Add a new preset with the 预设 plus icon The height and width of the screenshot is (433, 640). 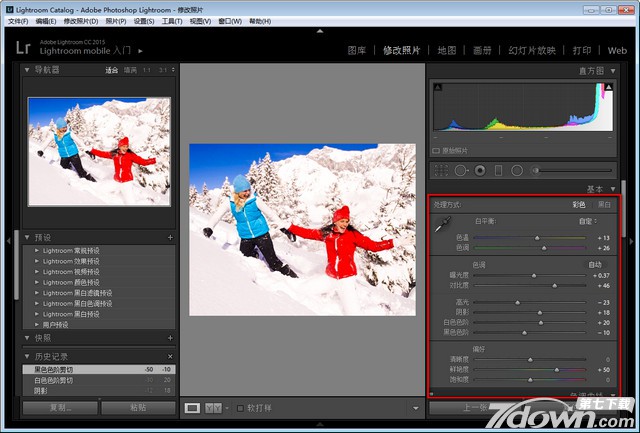[170, 238]
